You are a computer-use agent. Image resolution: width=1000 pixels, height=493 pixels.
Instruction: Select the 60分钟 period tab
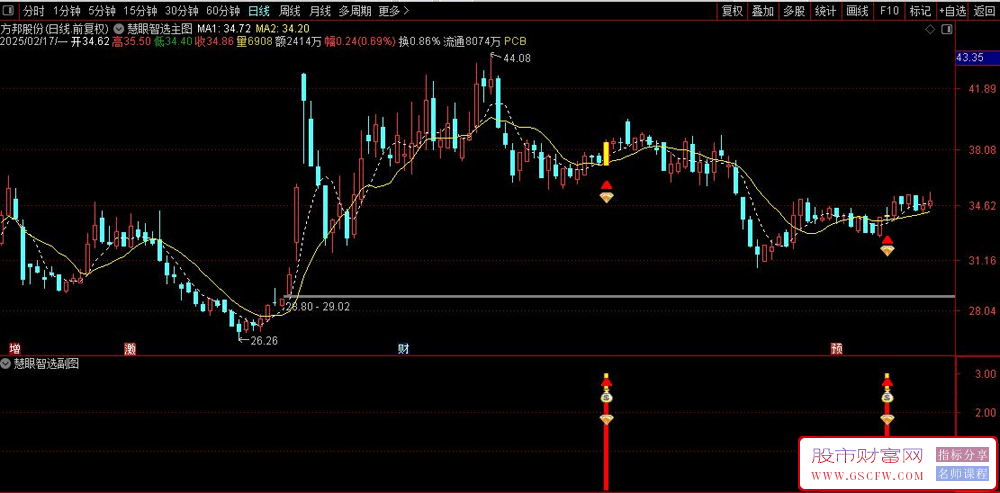tap(223, 10)
